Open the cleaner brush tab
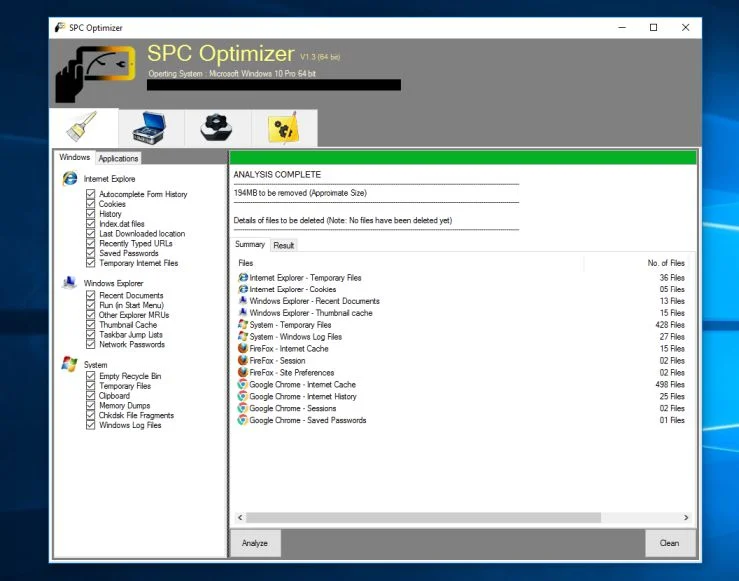Viewport: 739px width, 581px height. tap(83, 127)
